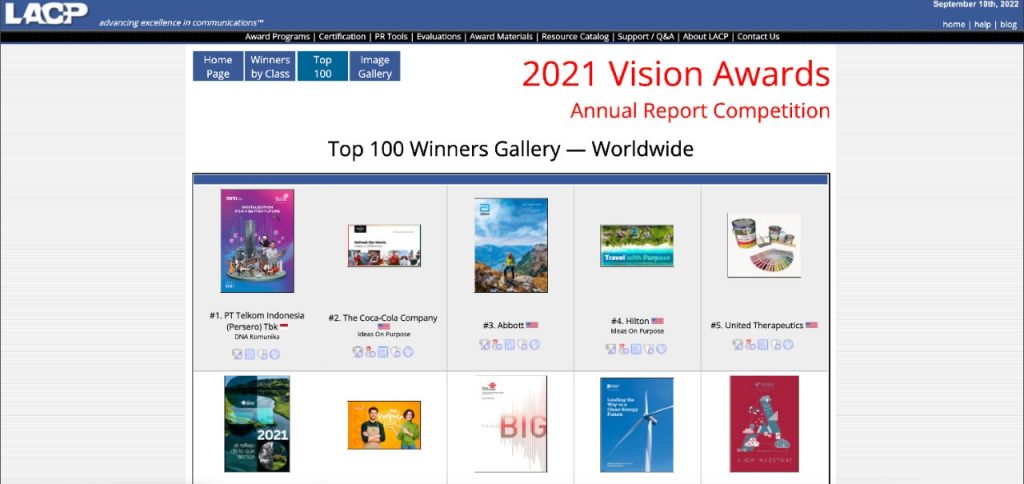Open the Home Page tab
The height and width of the screenshot is (484, 1024).
pos(218,67)
